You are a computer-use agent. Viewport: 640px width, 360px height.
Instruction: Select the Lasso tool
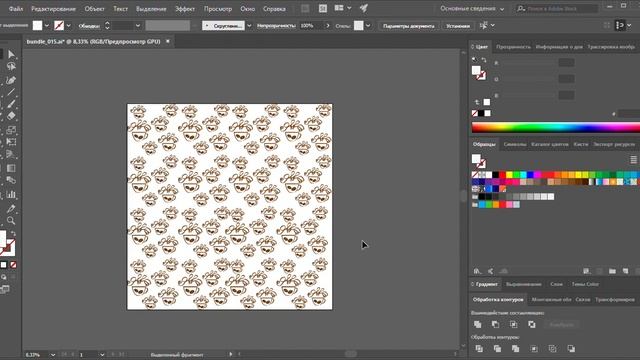(x=11, y=66)
